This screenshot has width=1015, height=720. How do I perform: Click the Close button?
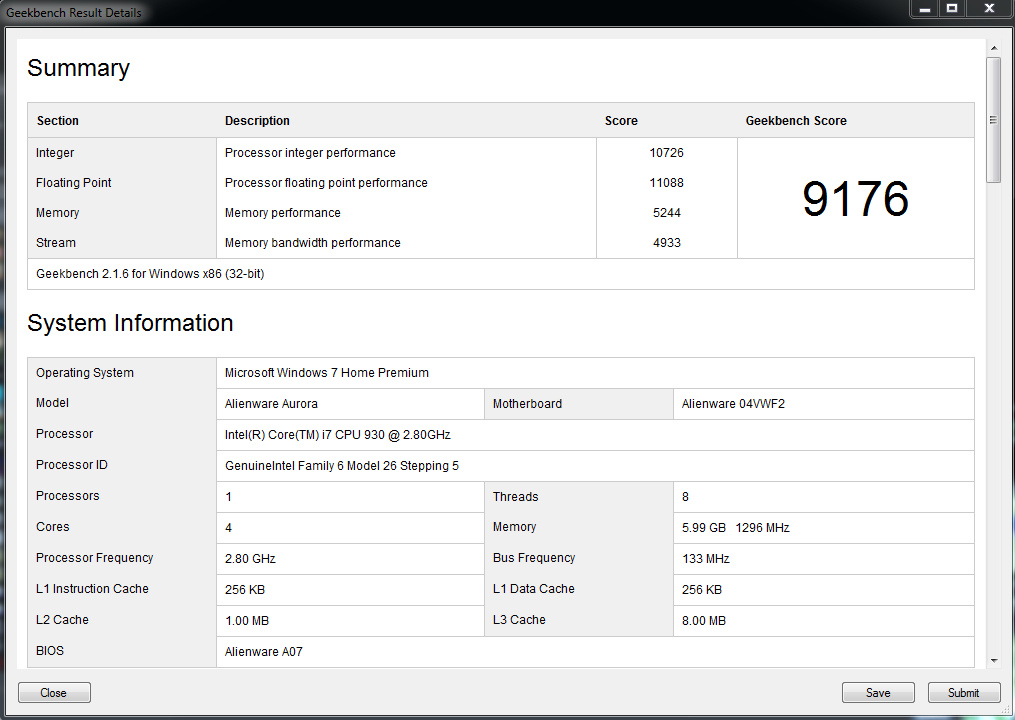pyautogui.click(x=54, y=692)
